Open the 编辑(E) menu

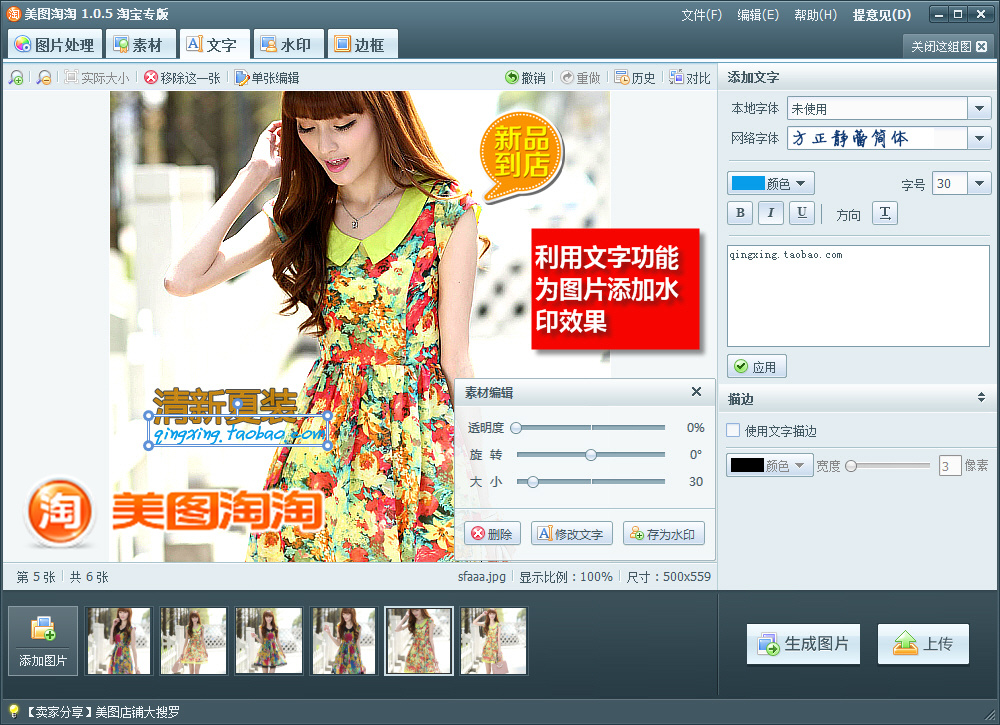click(x=758, y=15)
